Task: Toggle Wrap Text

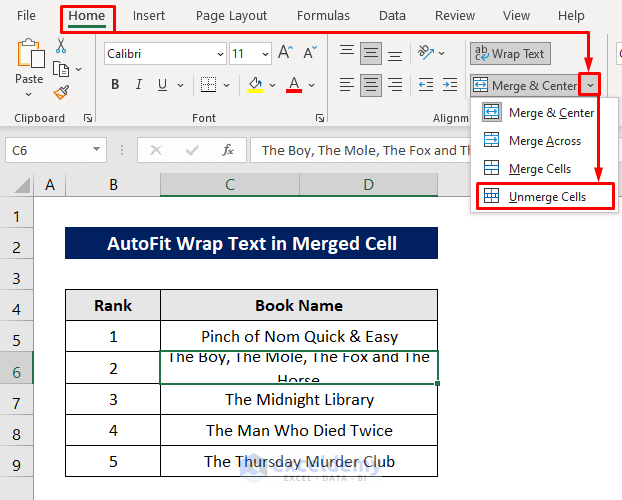Action: [x=510, y=54]
